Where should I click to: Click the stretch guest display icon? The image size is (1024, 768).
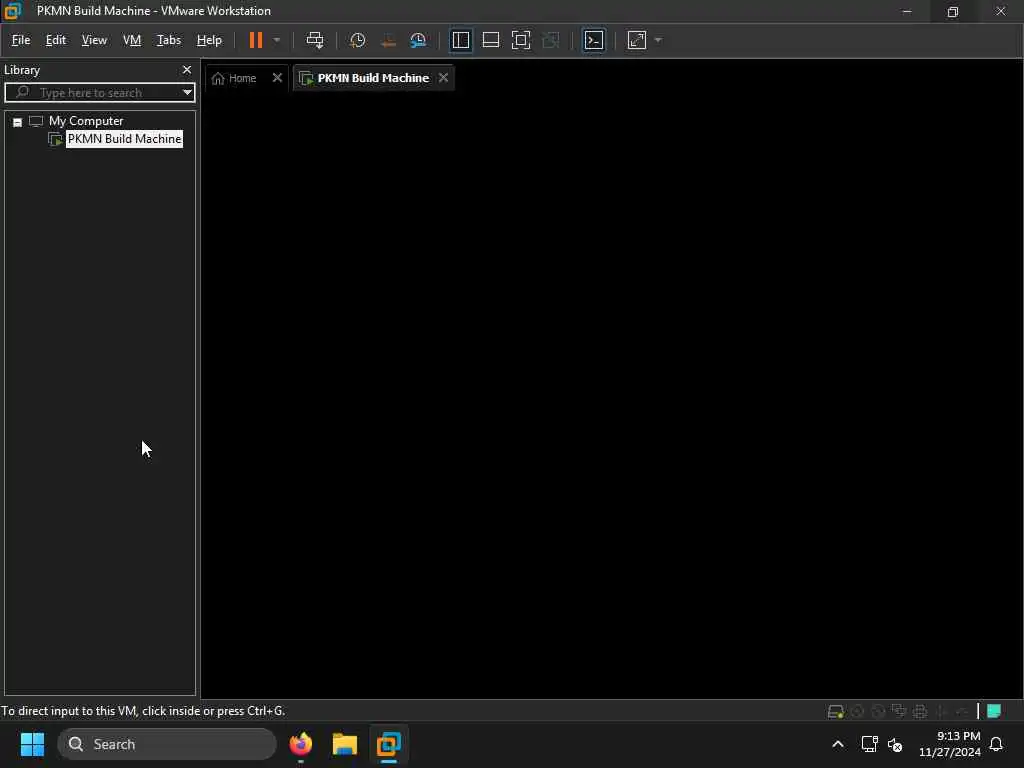click(637, 40)
